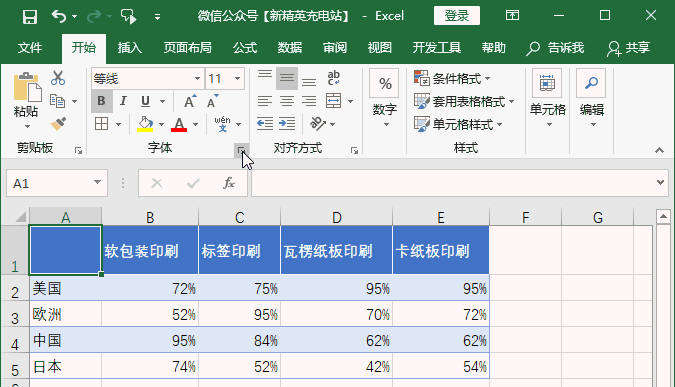Open the 帮助 tab
Image resolution: width=675 pixels, height=387 pixels.
click(494, 47)
